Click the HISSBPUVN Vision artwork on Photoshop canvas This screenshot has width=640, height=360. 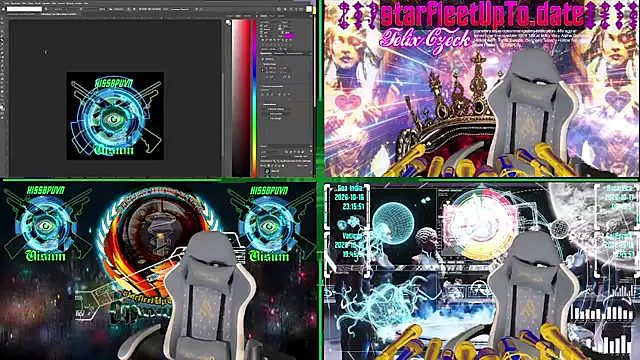coord(115,116)
